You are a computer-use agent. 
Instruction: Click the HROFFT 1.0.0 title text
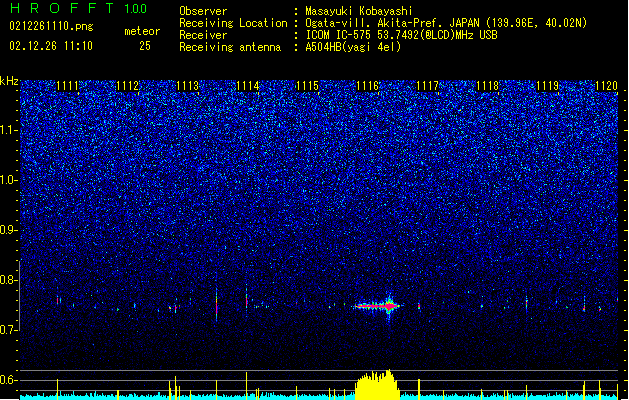pyautogui.click(x=78, y=8)
